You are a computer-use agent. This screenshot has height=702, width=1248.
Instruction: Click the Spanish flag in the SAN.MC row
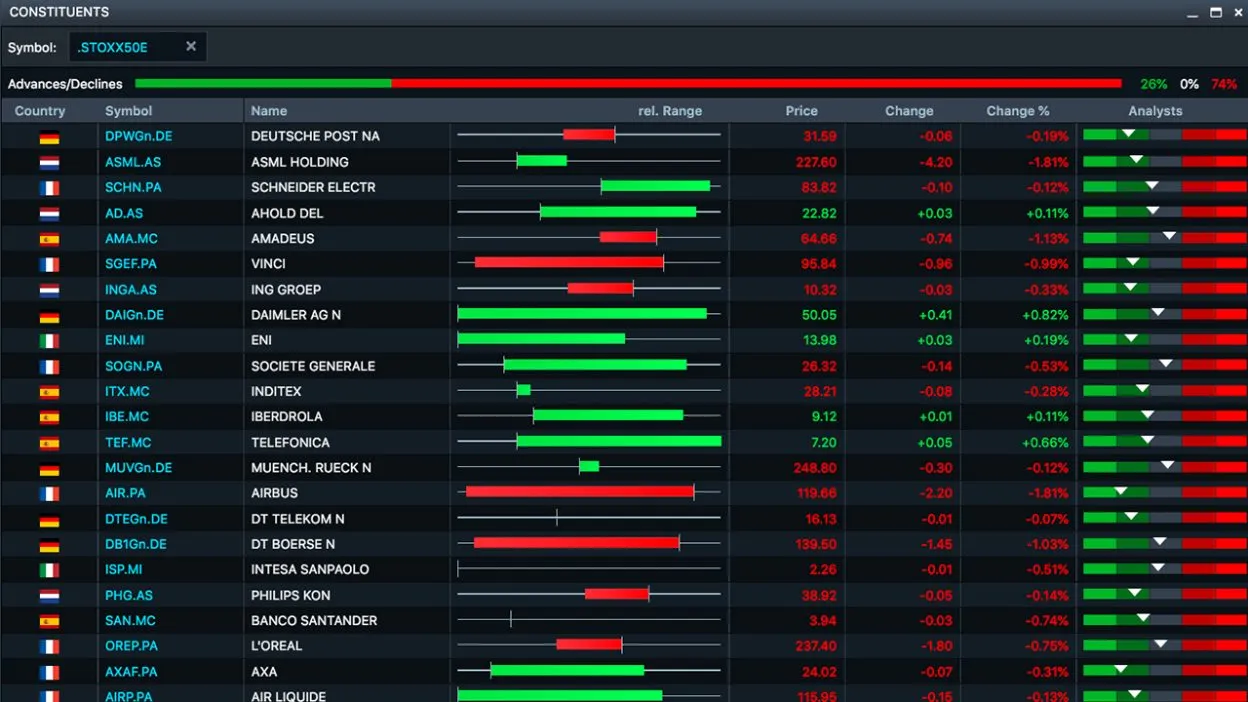tap(49, 621)
